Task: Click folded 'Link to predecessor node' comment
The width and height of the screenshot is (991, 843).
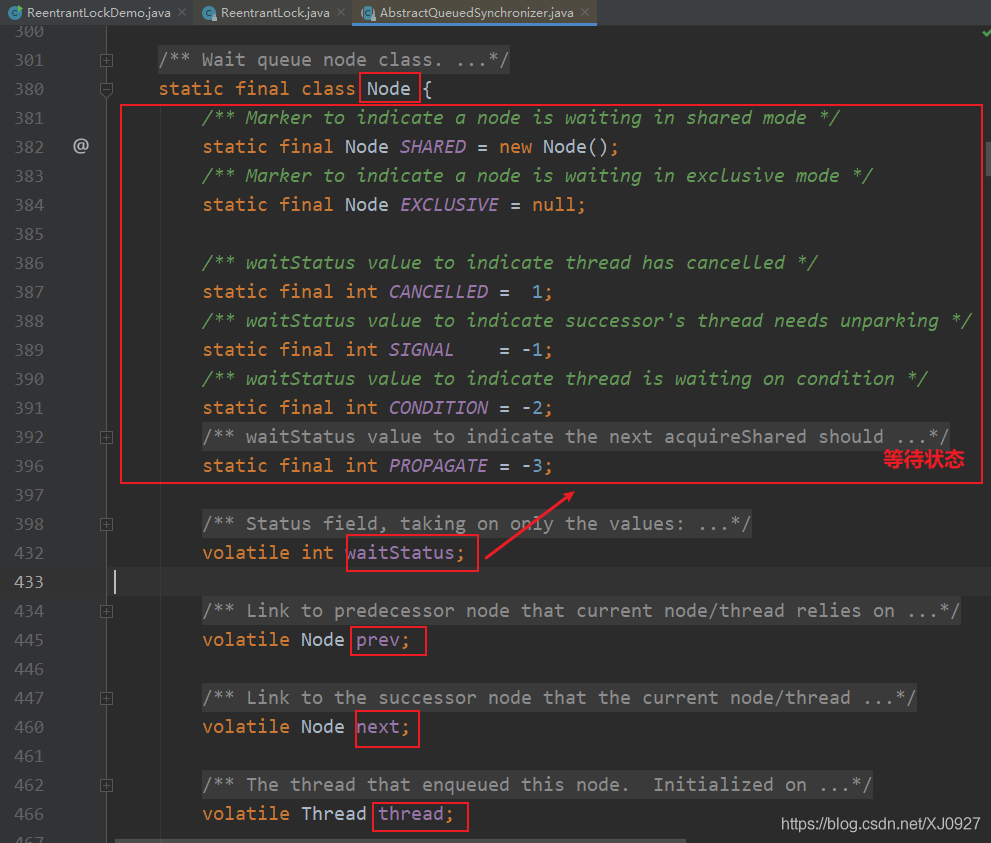Action: tap(581, 610)
